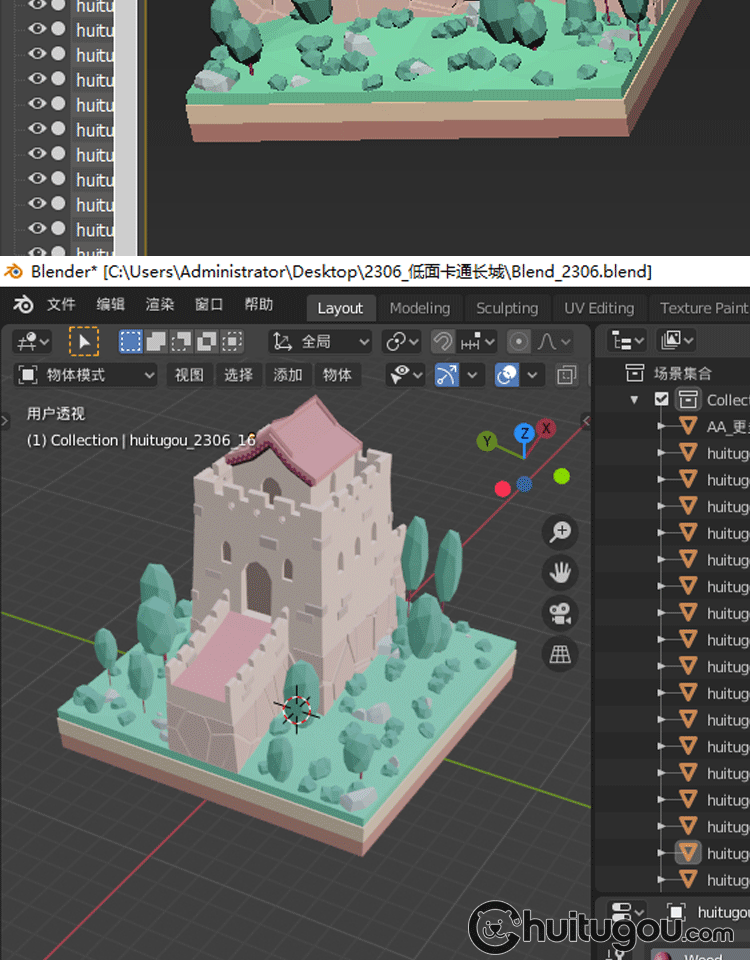750x960 pixels.
Task: Click the zoom view magnifier icon
Action: tap(560, 532)
